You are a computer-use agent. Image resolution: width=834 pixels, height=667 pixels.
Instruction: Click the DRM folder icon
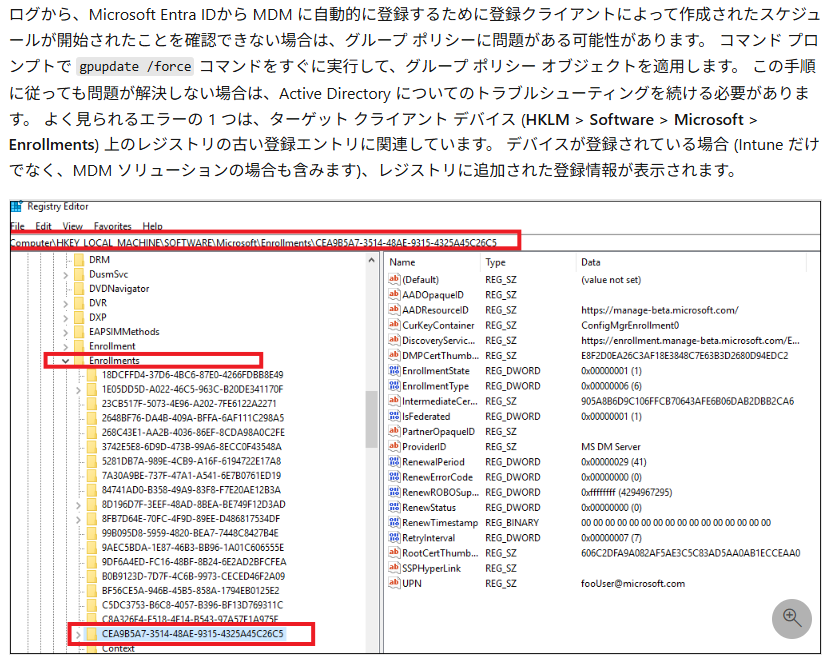coord(79,260)
